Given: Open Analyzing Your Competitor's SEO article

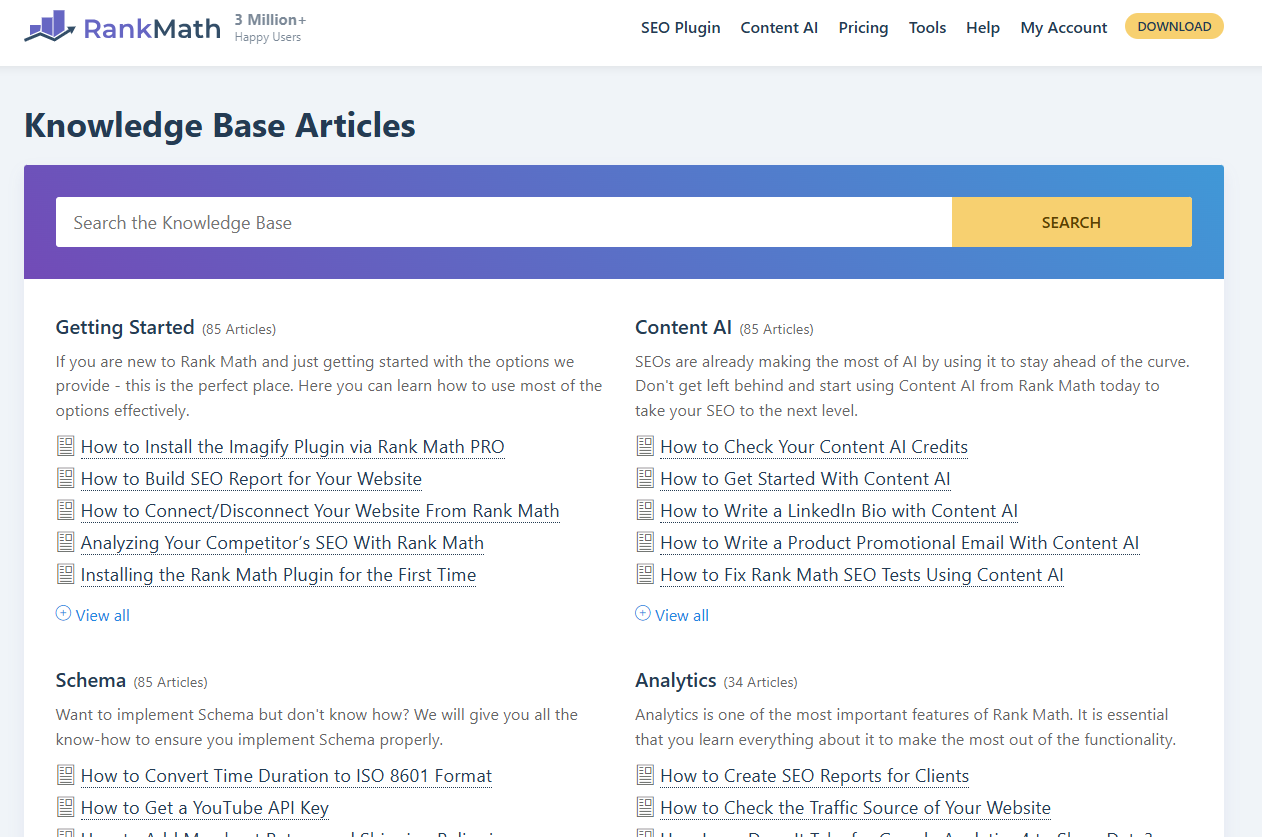Looking at the screenshot, I should [282, 543].
